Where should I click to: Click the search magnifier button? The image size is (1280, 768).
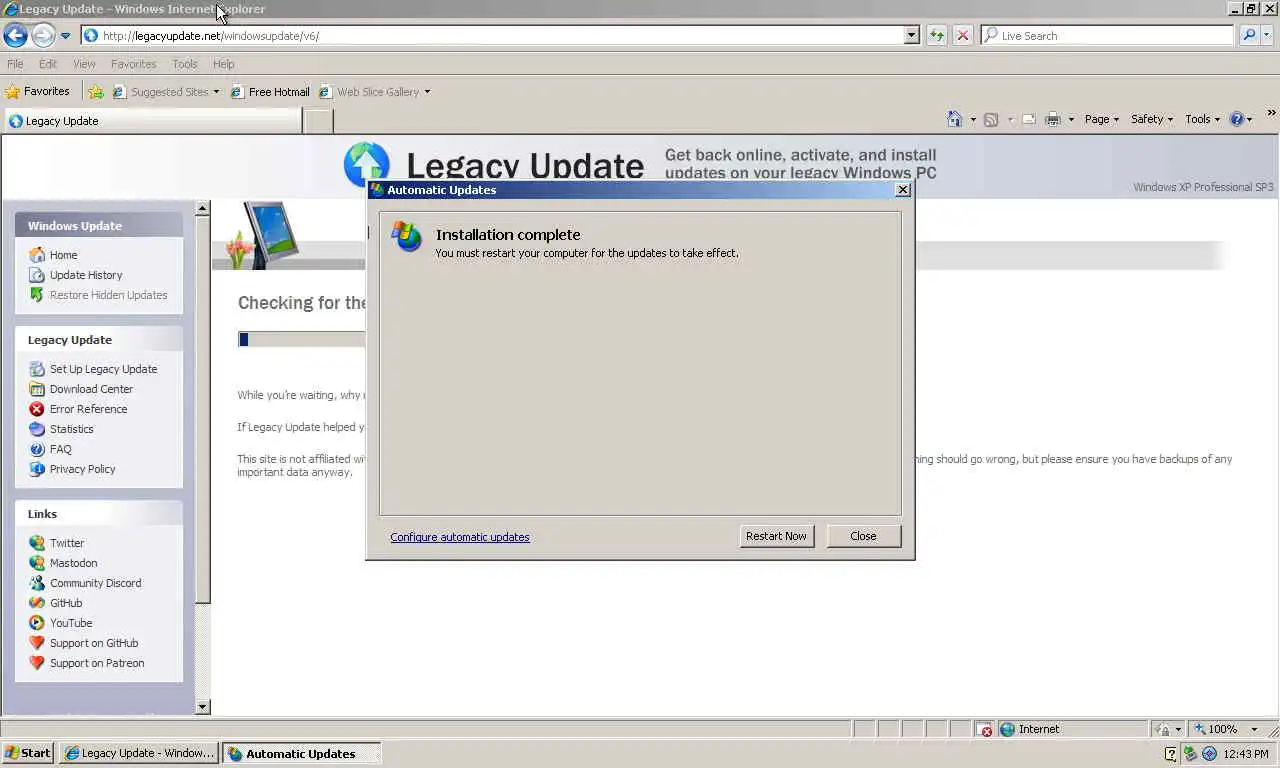pos(1248,35)
